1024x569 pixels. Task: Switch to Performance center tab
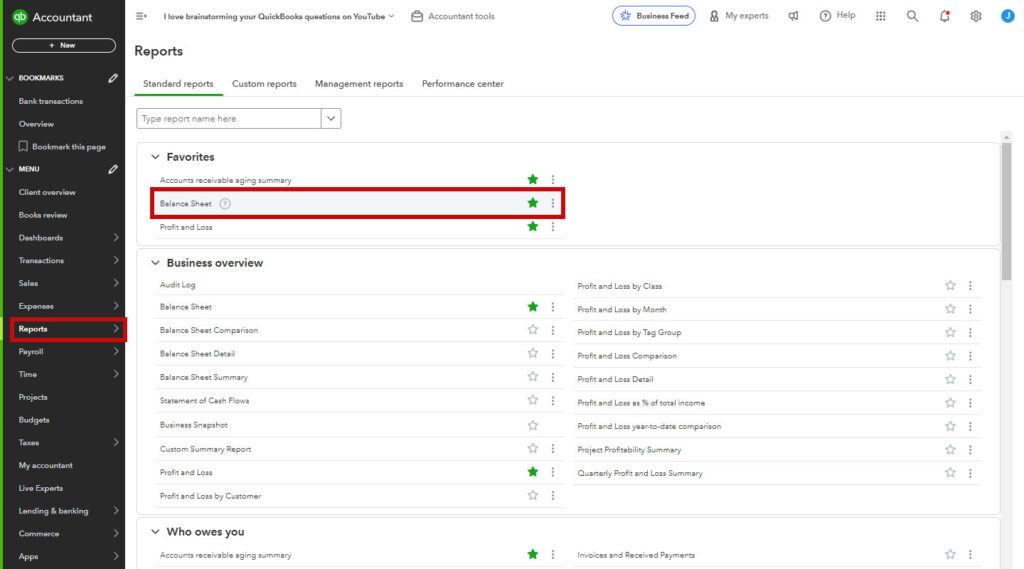(462, 84)
